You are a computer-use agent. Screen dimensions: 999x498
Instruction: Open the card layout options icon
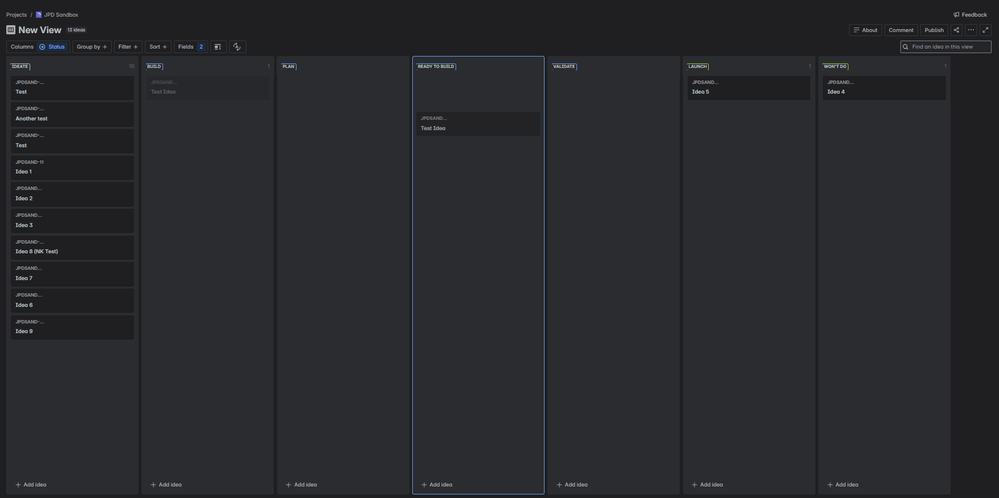pyautogui.click(x=218, y=46)
